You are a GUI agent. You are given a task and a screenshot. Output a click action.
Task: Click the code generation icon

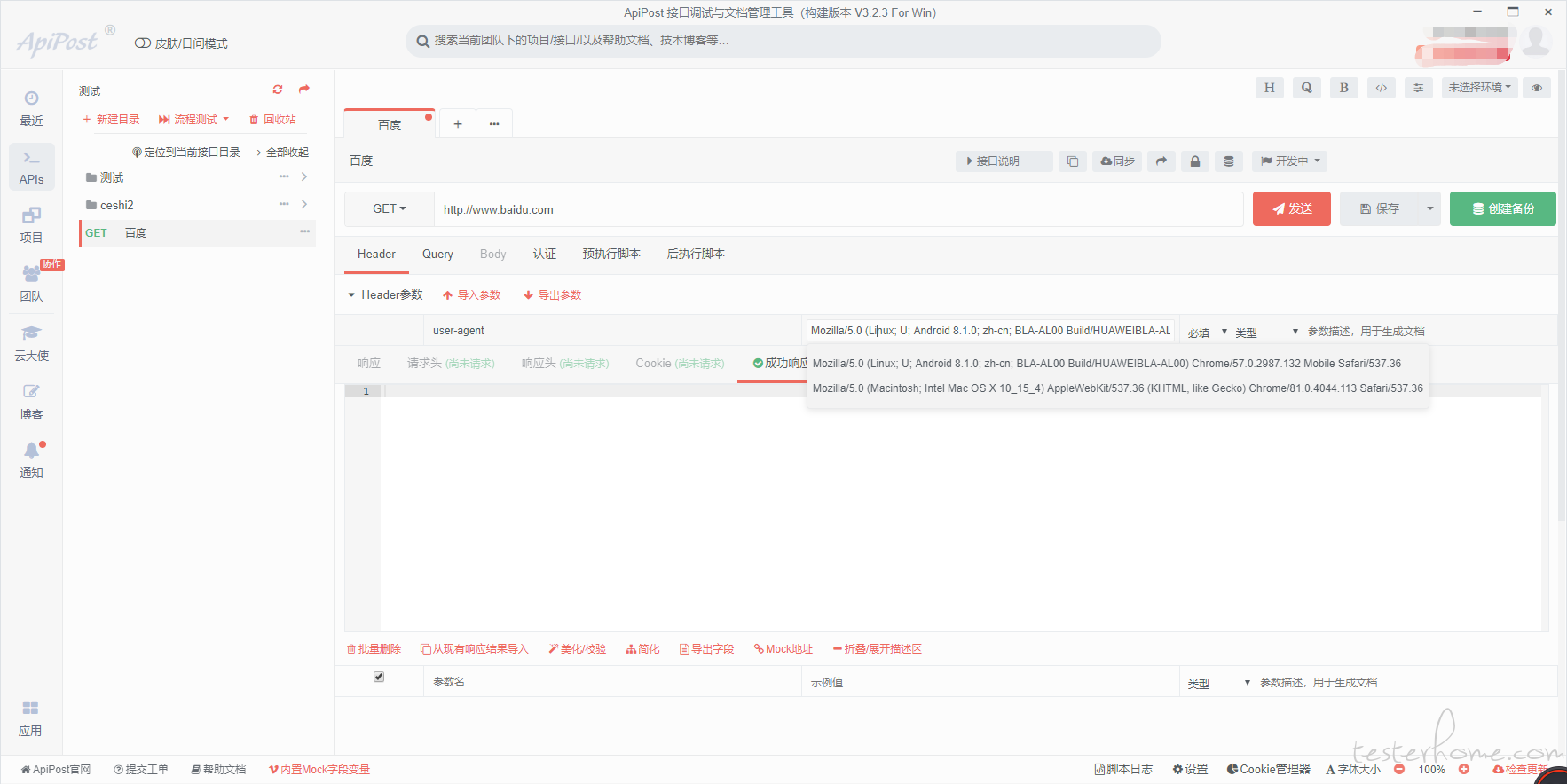click(1381, 88)
